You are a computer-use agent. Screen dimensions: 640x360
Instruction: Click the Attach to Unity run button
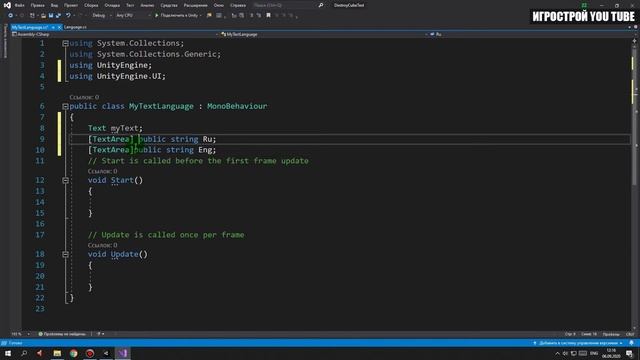pyautogui.click(x=178, y=16)
